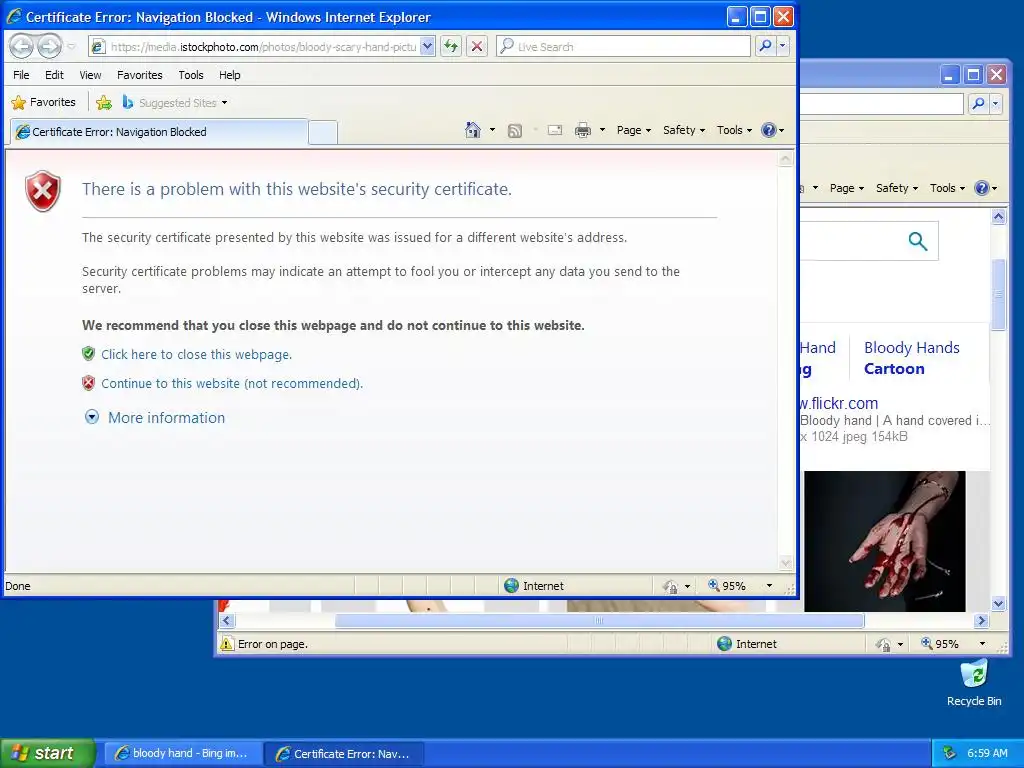This screenshot has height=768, width=1024.
Task: Click the Bing search magnifier in background page
Action: (x=918, y=241)
